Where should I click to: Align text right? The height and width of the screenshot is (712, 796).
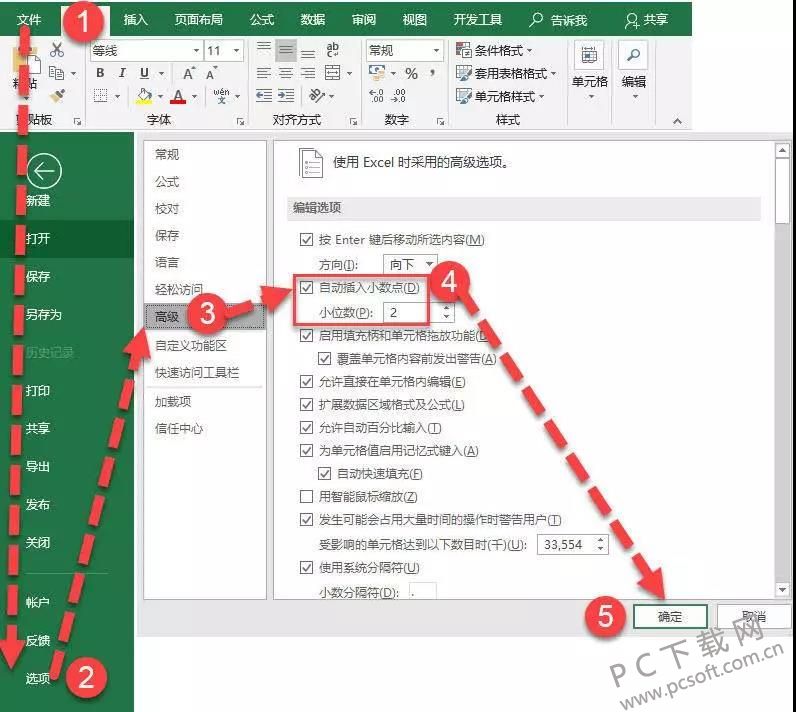tap(308, 73)
